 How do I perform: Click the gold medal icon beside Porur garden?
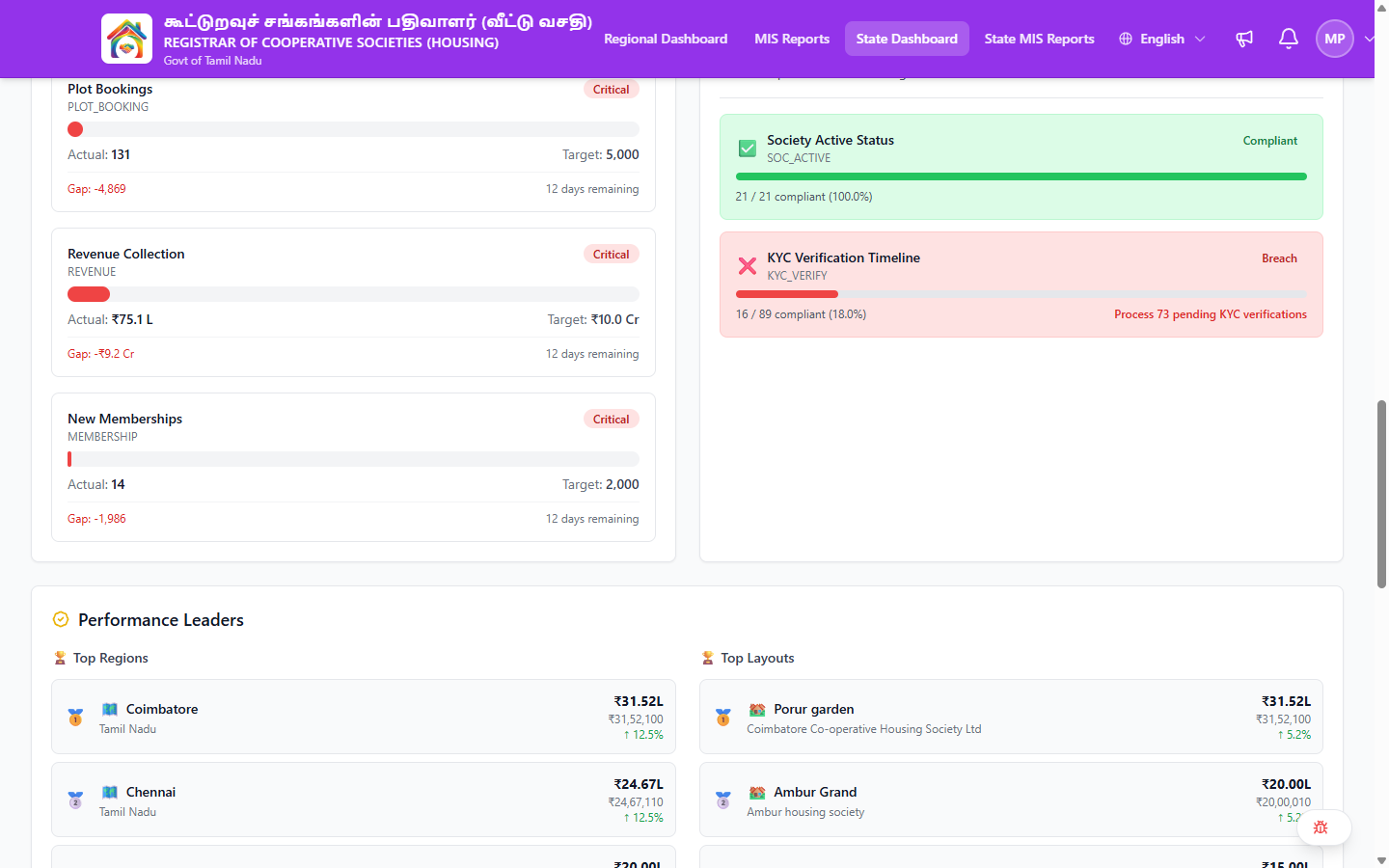point(723,718)
